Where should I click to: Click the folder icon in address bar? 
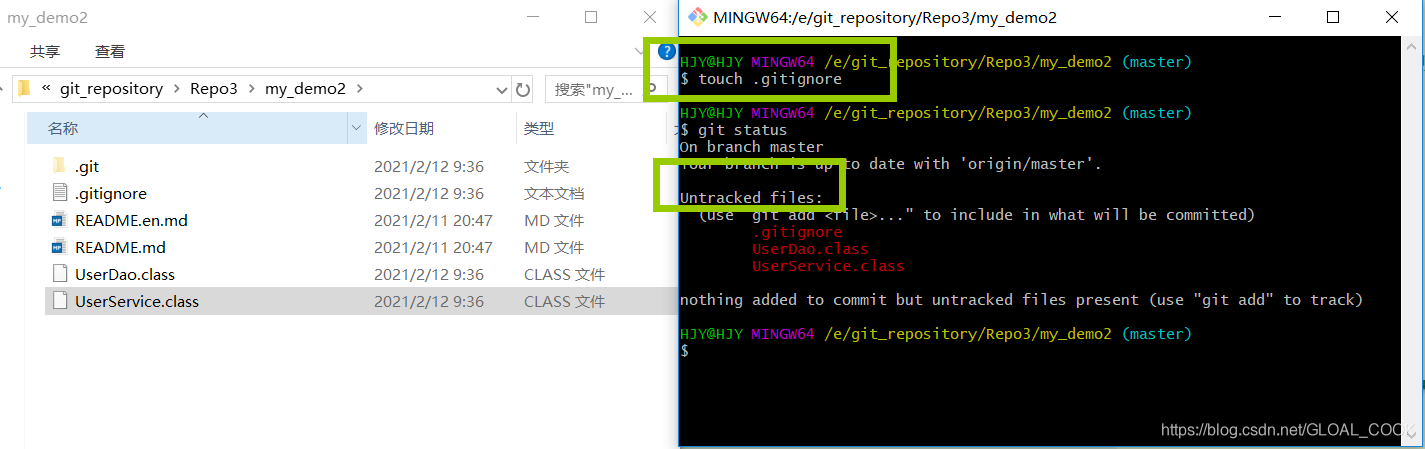(x=24, y=88)
